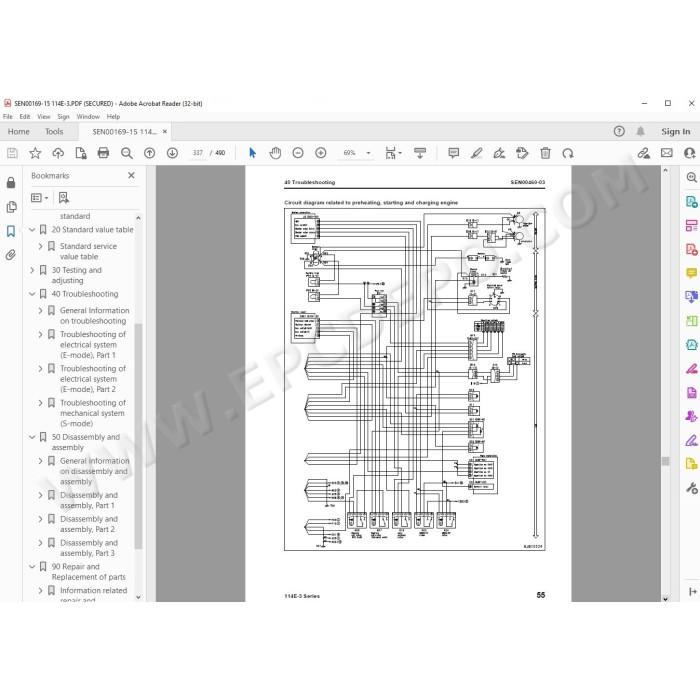700x700 pixels.
Task: Collapse the 20 Standard value table bookmark
Action: tap(32, 229)
